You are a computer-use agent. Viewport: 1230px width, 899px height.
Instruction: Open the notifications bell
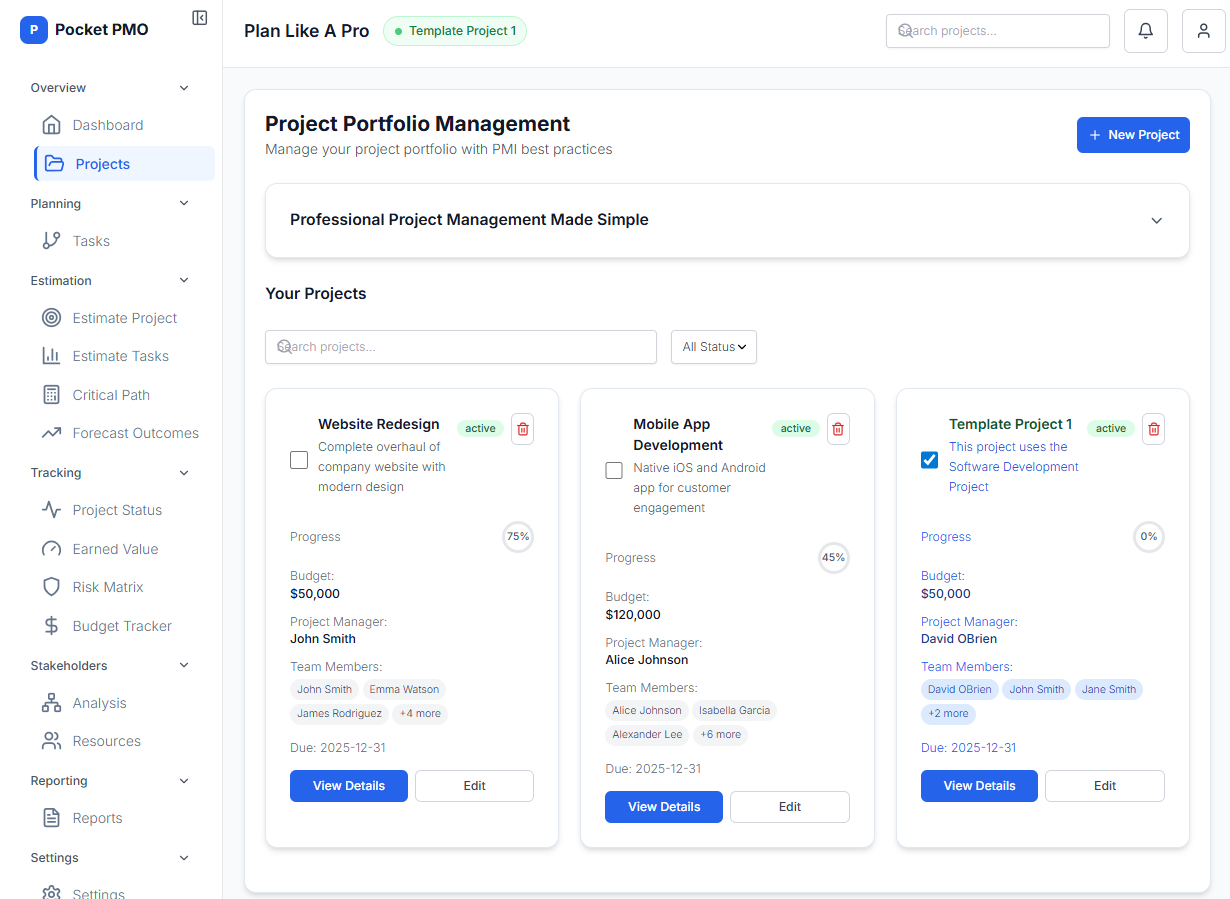click(x=1145, y=30)
